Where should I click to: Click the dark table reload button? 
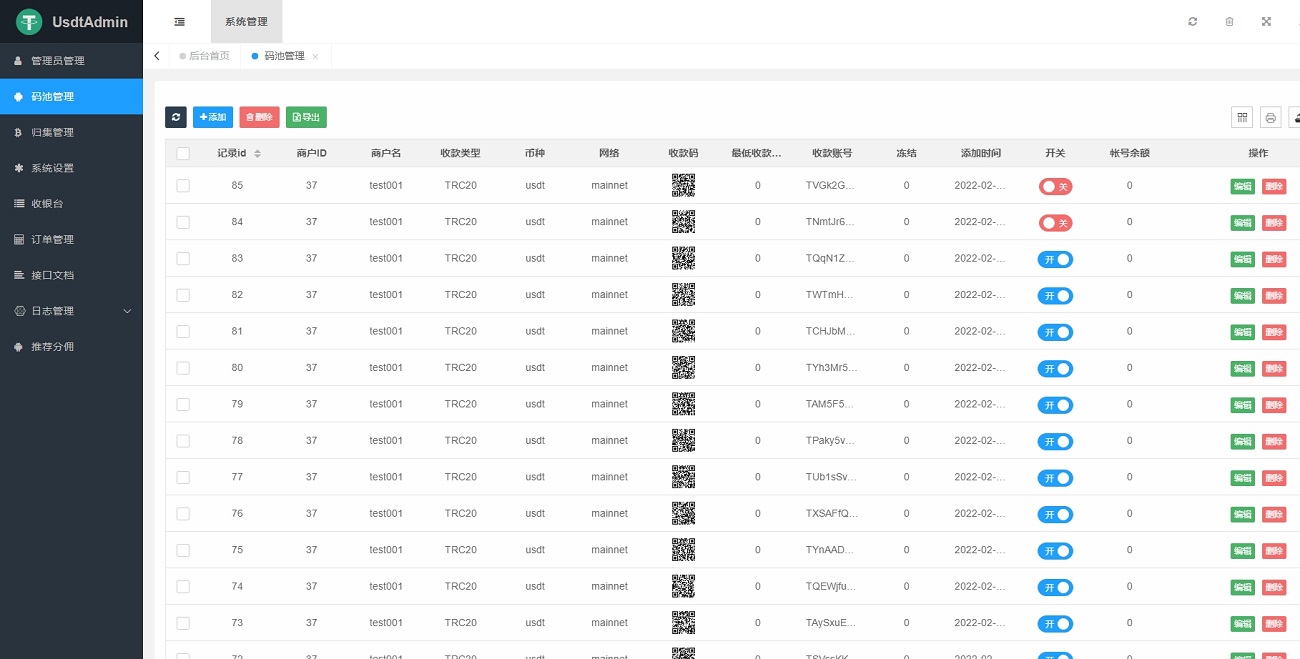(x=176, y=117)
